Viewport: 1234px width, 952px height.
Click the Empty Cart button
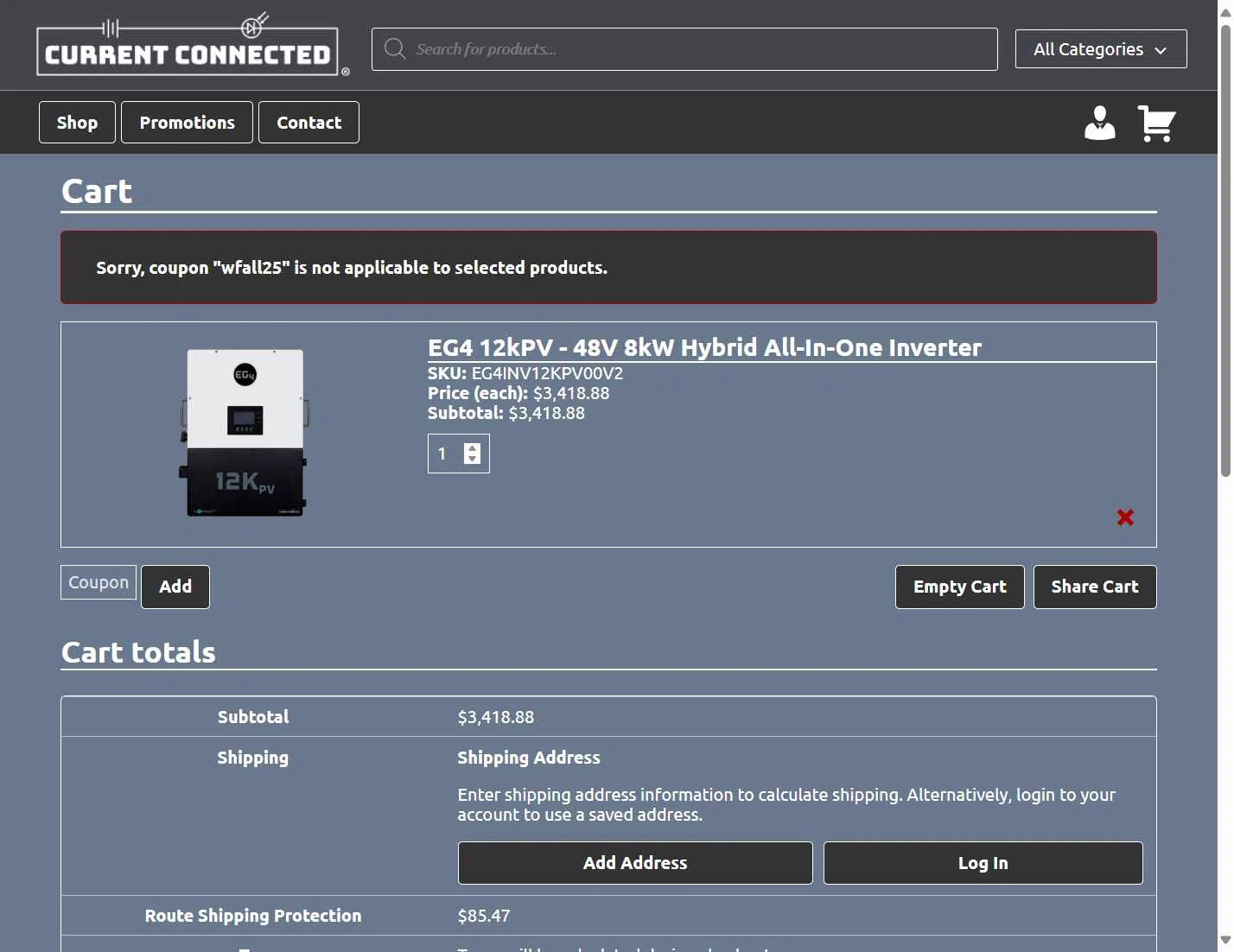point(960,587)
